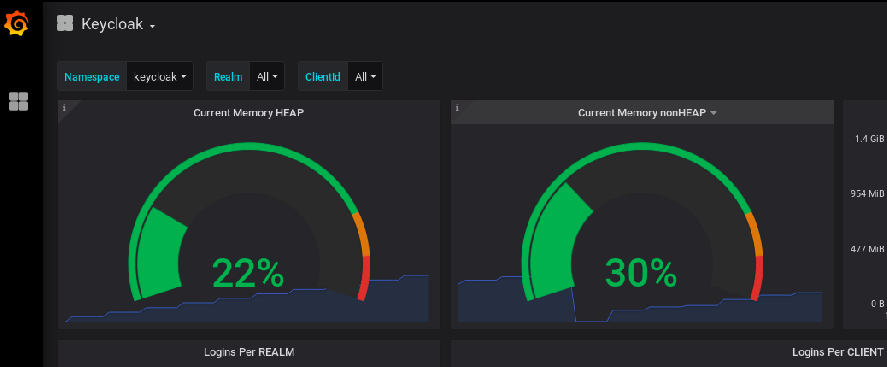Click the HEAP gauge arc

(x=249, y=221)
